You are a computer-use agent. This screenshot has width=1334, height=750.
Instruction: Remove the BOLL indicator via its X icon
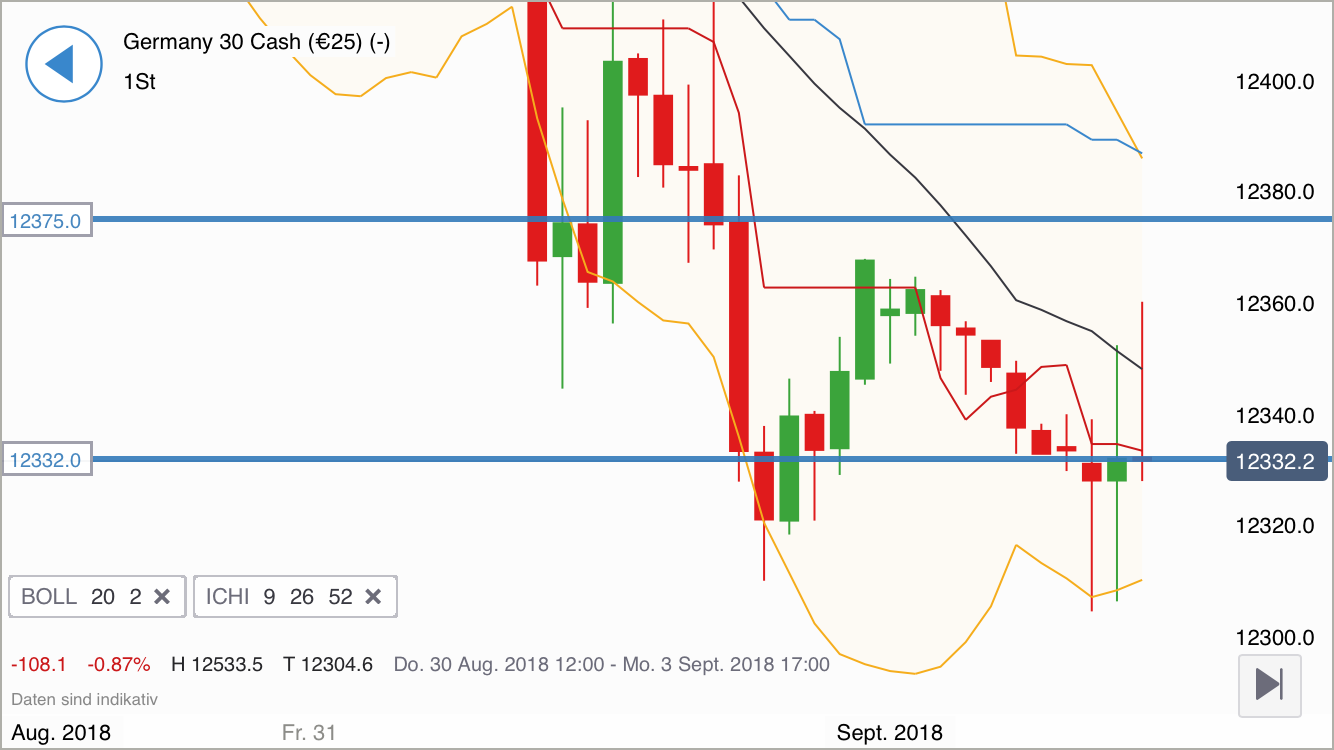point(163,596)
